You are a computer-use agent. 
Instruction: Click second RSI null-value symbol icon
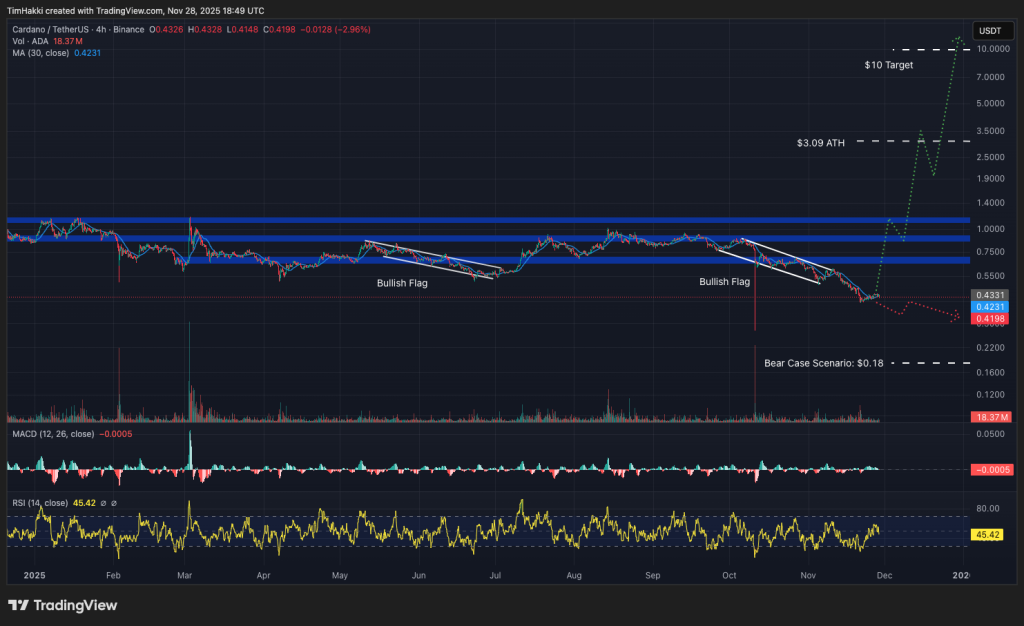click(x=115, y=502)
